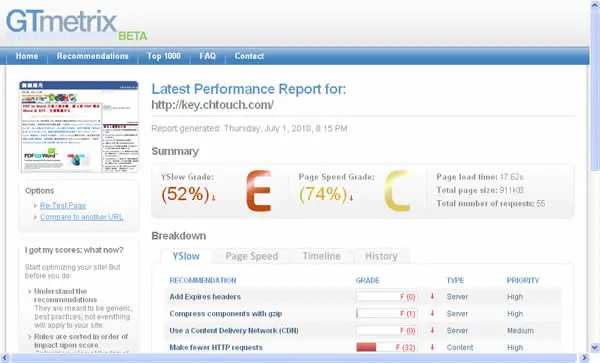Click Compare to another URL link

click(82, 217)
